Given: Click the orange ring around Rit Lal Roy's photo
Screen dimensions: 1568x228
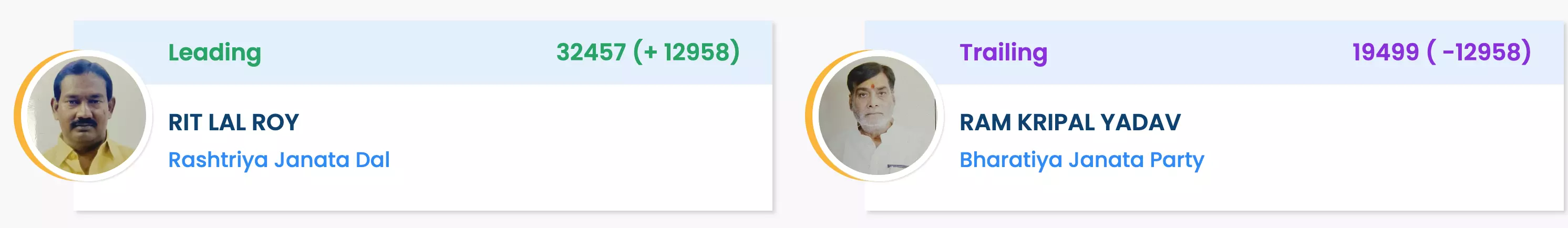Looking at the screenshot, I should 18,116.
